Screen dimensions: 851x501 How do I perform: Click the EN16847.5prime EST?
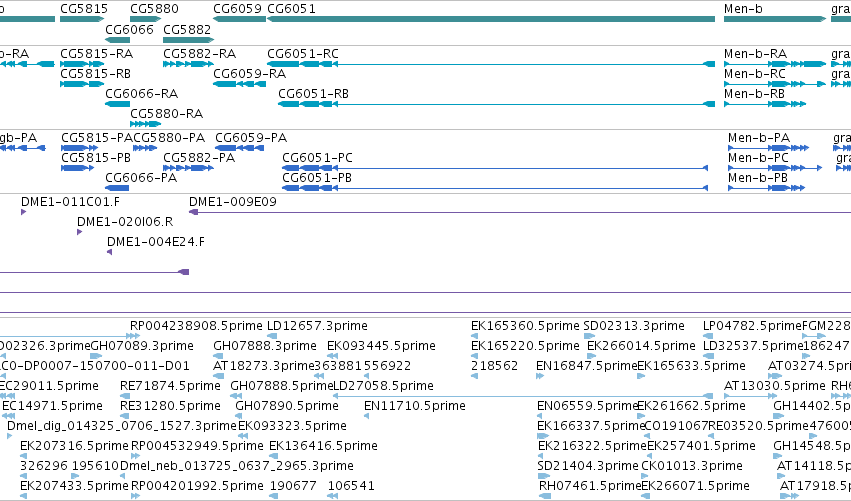tap(540, 377)
